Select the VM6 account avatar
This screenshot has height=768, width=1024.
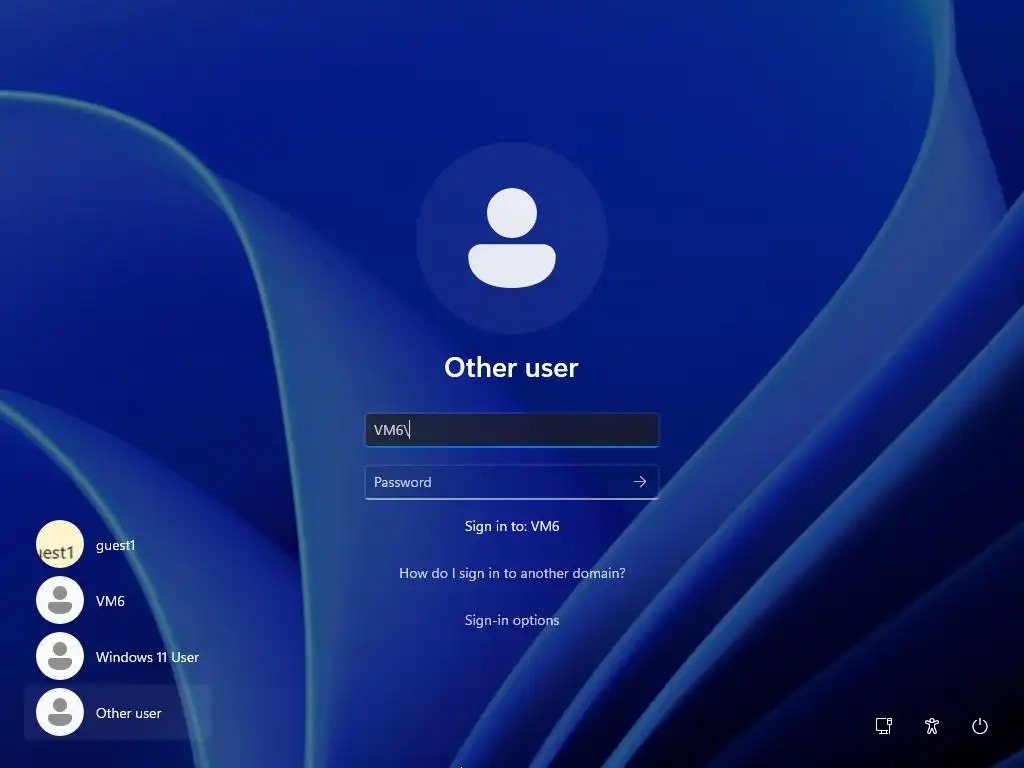coord(59,600)
